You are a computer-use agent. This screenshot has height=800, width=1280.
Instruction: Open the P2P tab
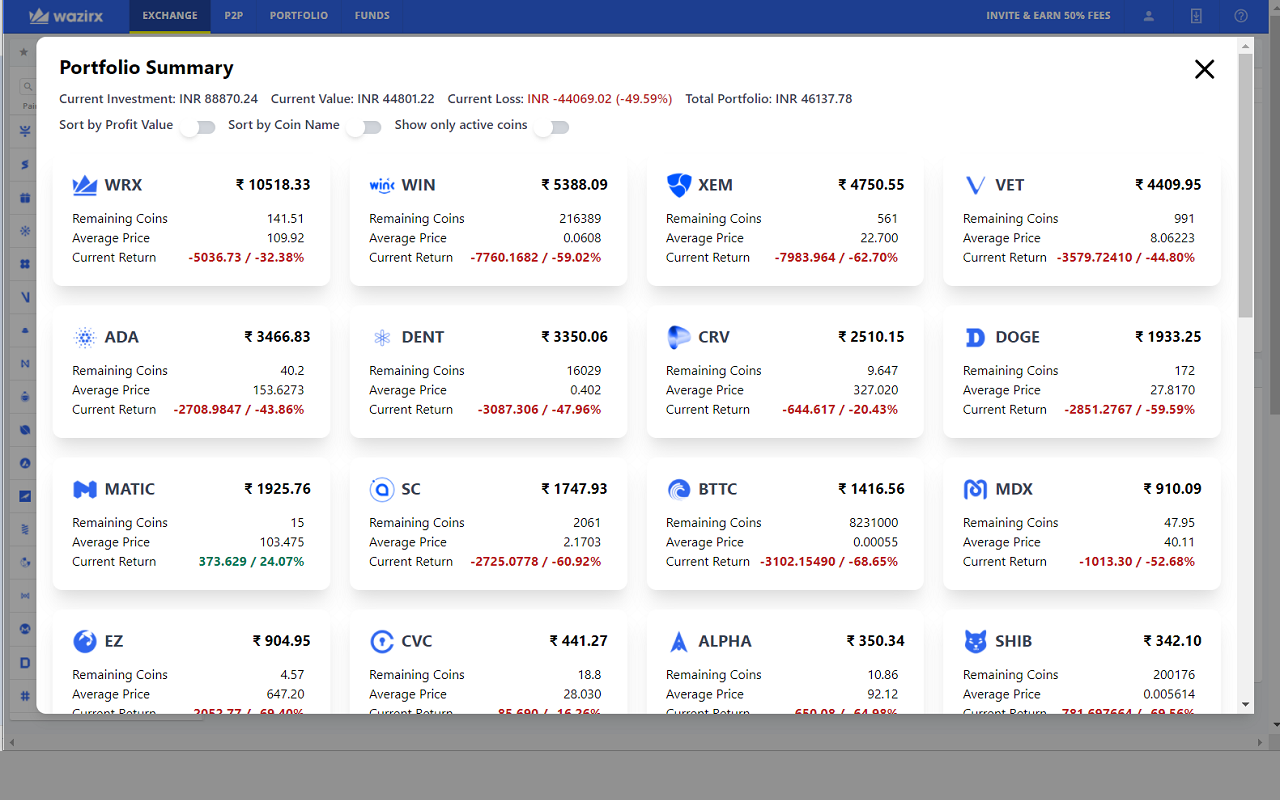coord(234,16)
